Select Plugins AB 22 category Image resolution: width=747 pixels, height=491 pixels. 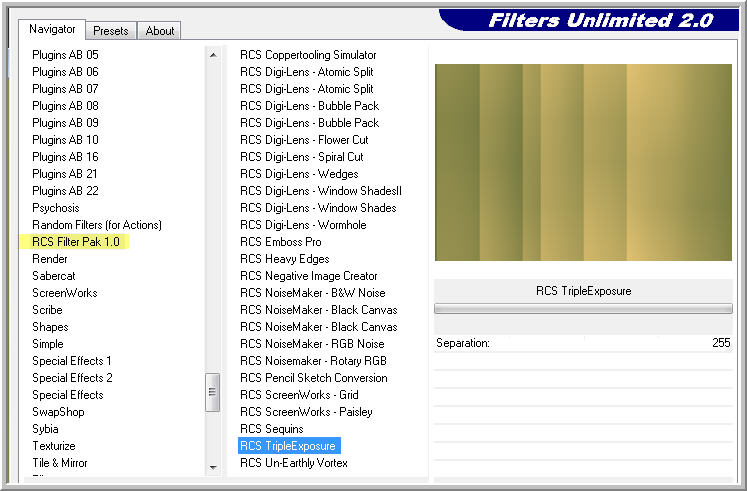[x=65, y=191]
